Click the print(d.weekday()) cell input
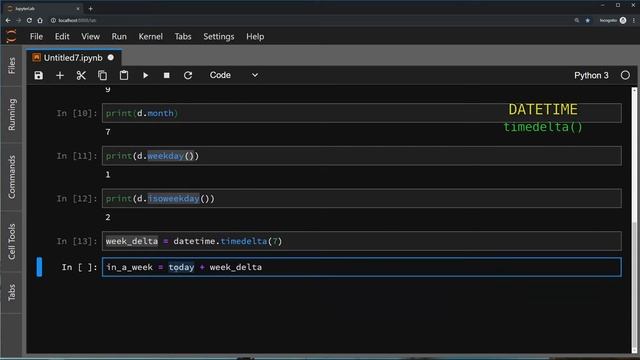 tap(362, 156)
